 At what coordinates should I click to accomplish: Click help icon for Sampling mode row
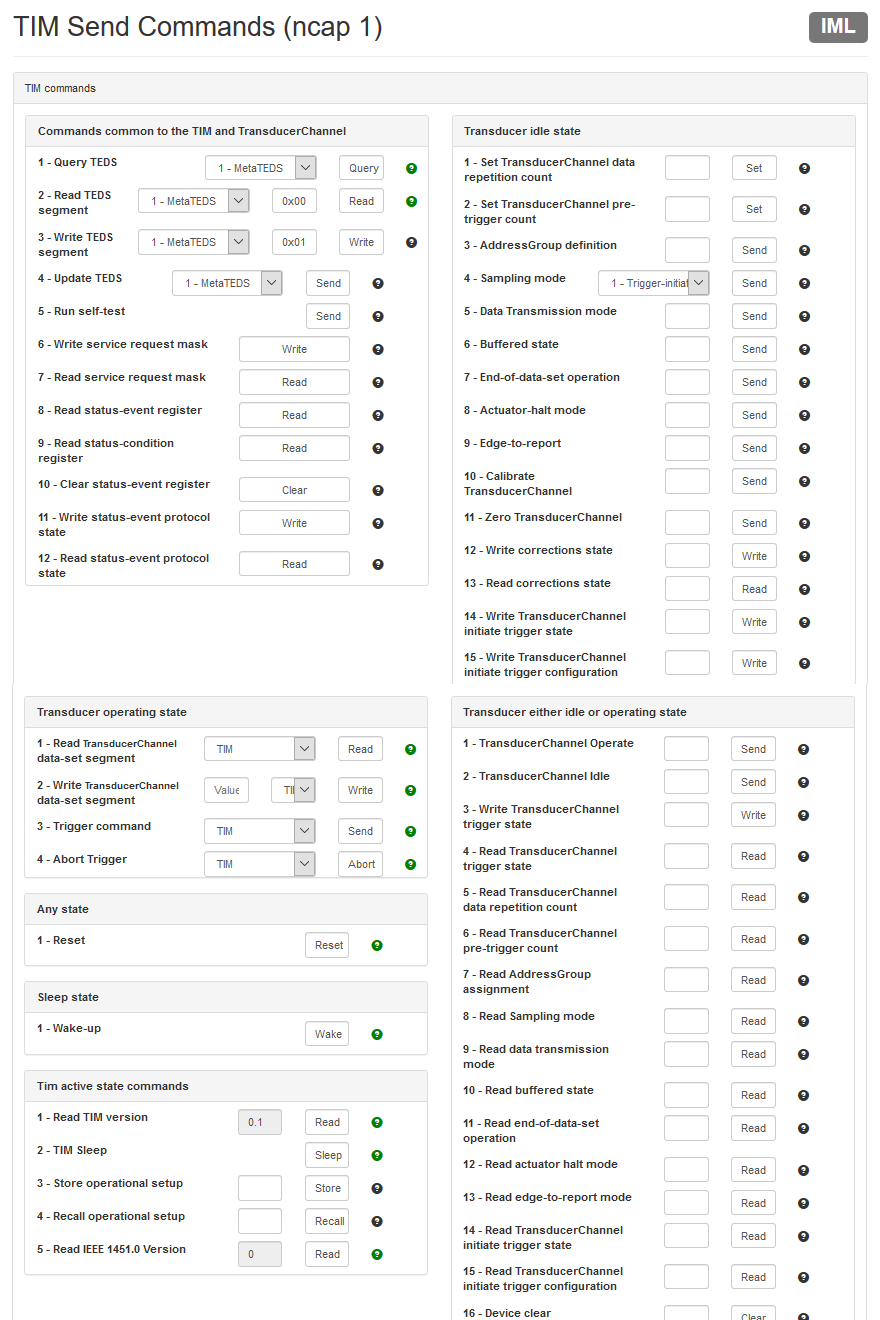point(804,283)
